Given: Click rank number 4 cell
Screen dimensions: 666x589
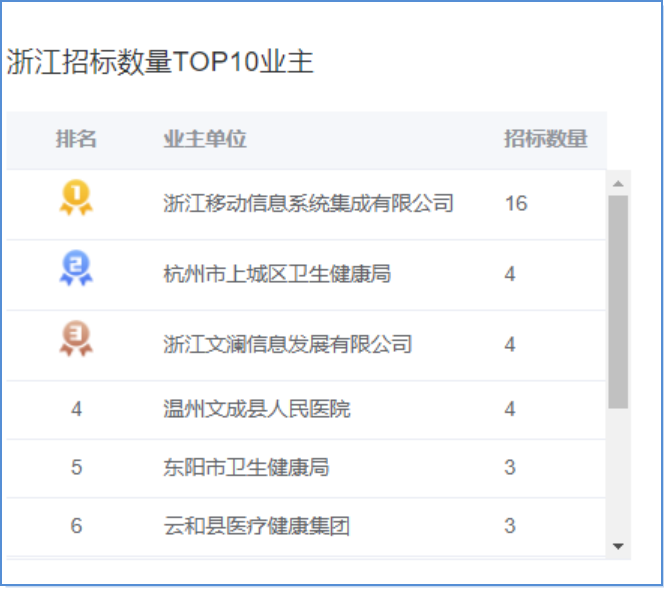Looking at the screenshot, I should pyautogui.click(x=76, y=409).
